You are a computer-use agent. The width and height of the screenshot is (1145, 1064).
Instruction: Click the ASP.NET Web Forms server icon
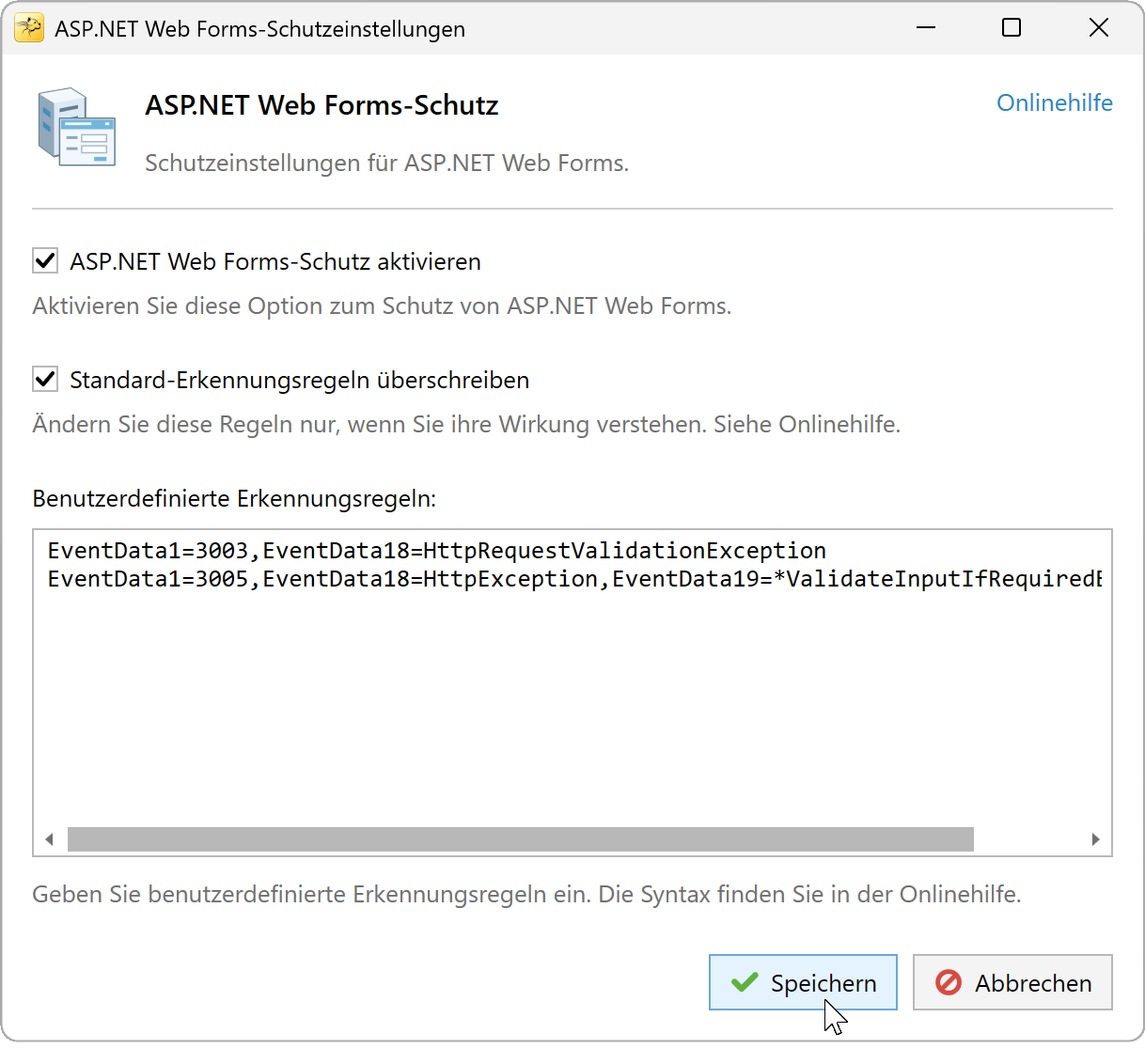pyautogui.click(x=76, y=128)
